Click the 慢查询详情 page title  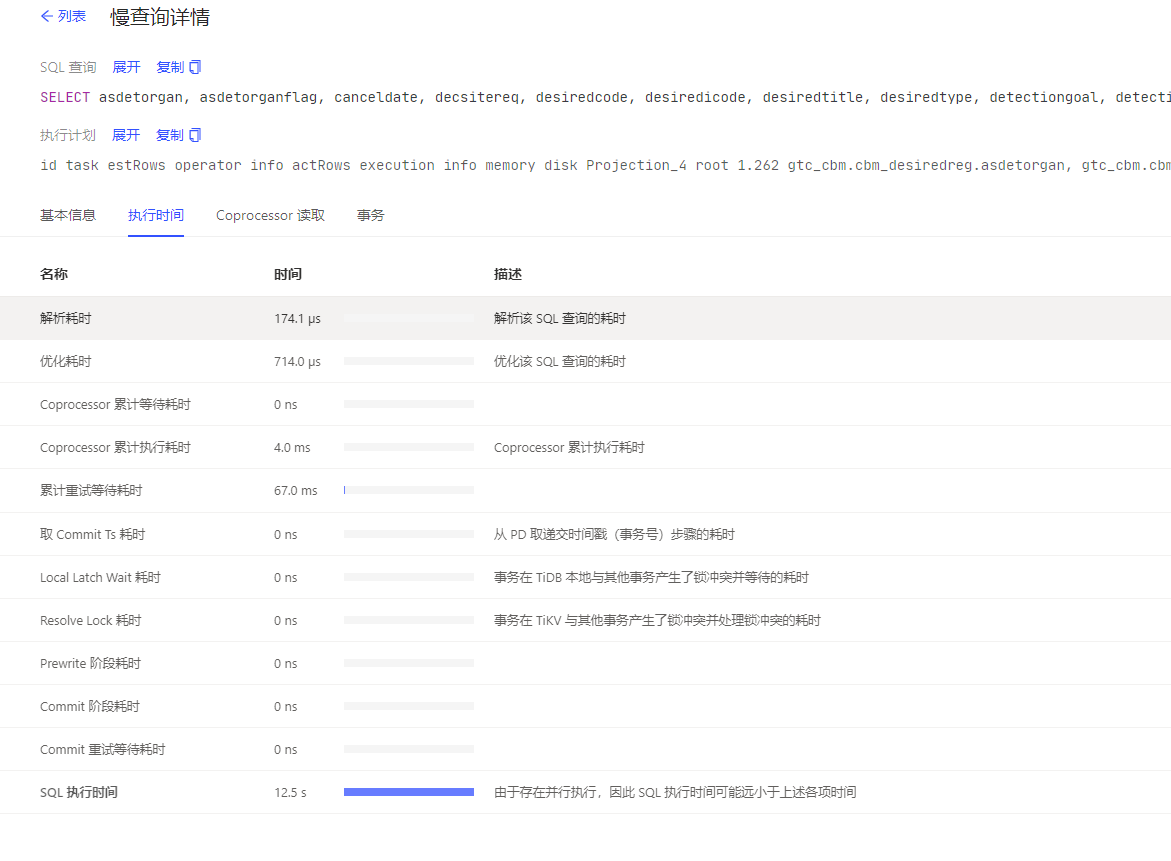point(160,17)
